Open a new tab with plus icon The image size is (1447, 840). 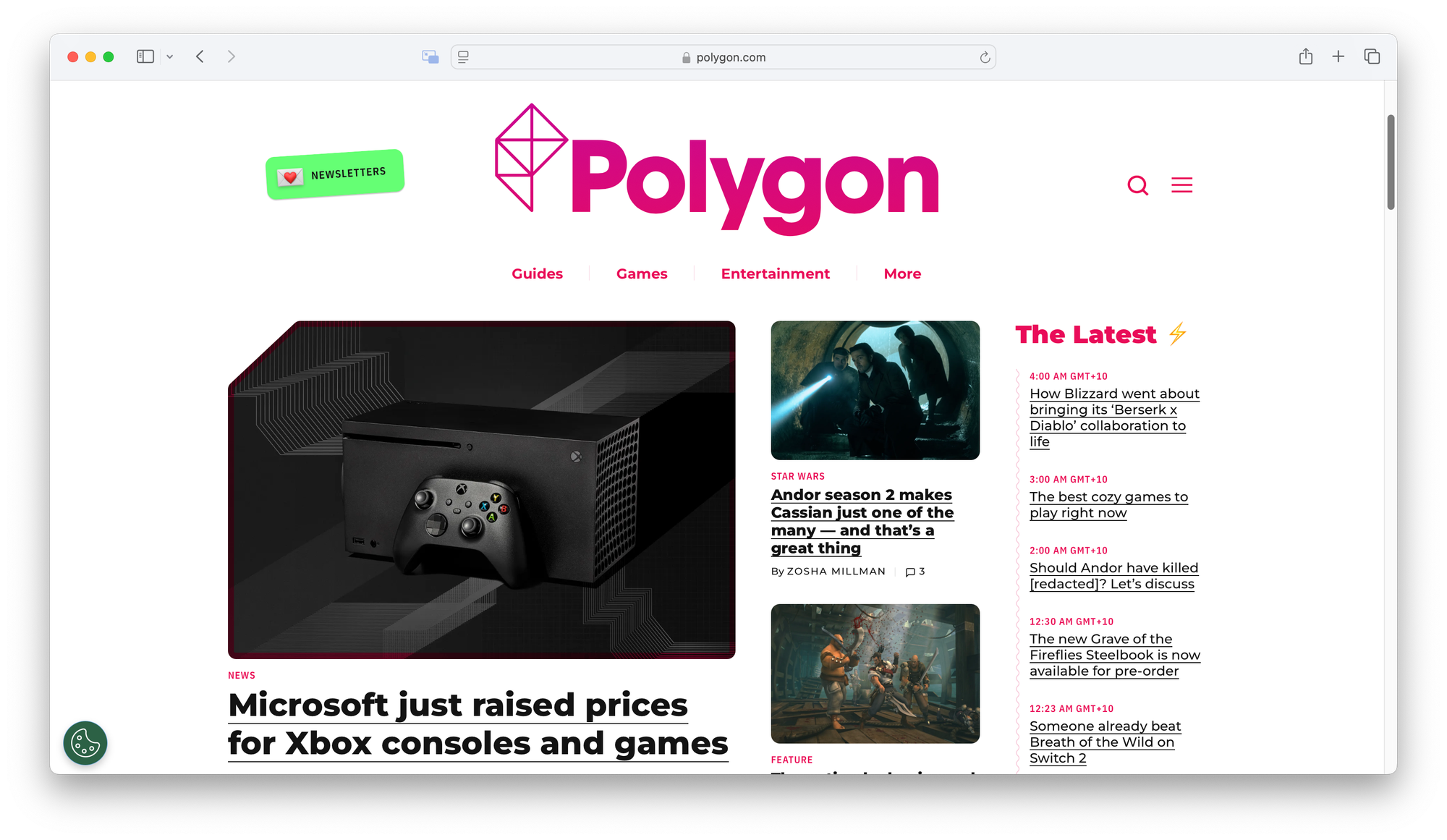point(1338,56)
